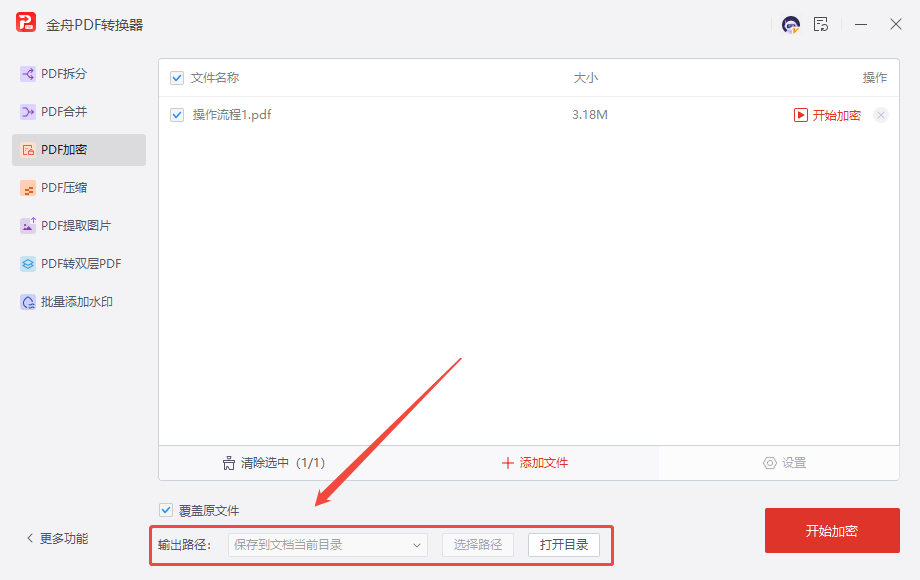Go back with 更多功能
This screenshot has height=580, width=920.
(58, 538)
